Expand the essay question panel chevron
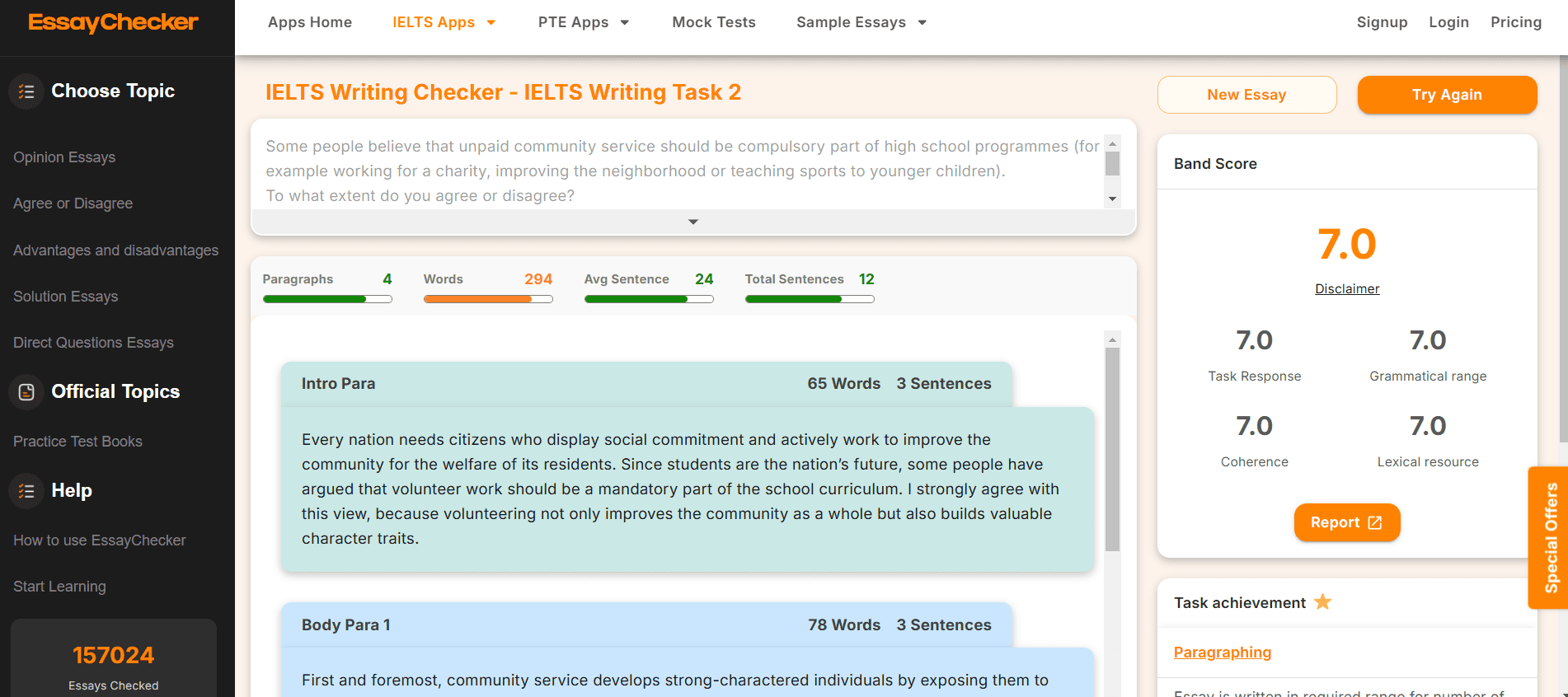1568x697 pixels. click(x=692, y=222)
